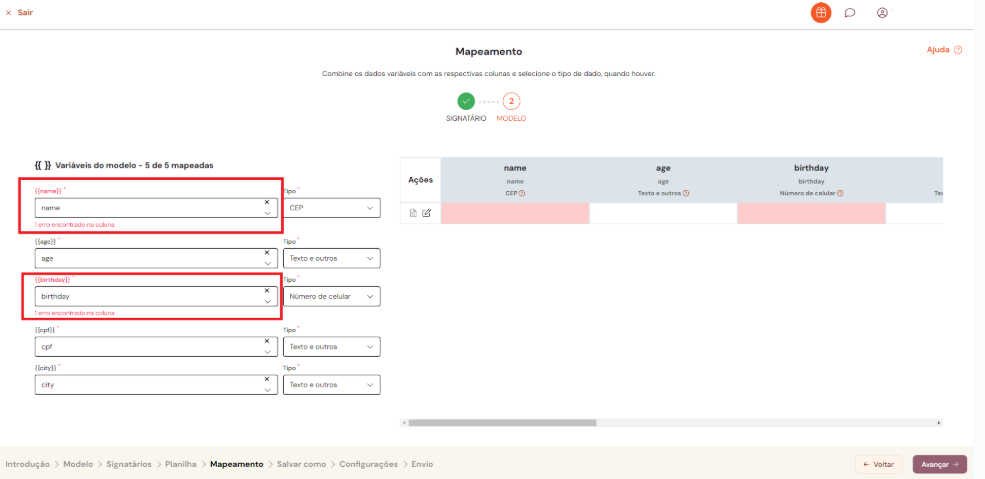Expand the Tipo dropdown for the cpf variable
Screen dimensions: 985x479
point(332,347)
